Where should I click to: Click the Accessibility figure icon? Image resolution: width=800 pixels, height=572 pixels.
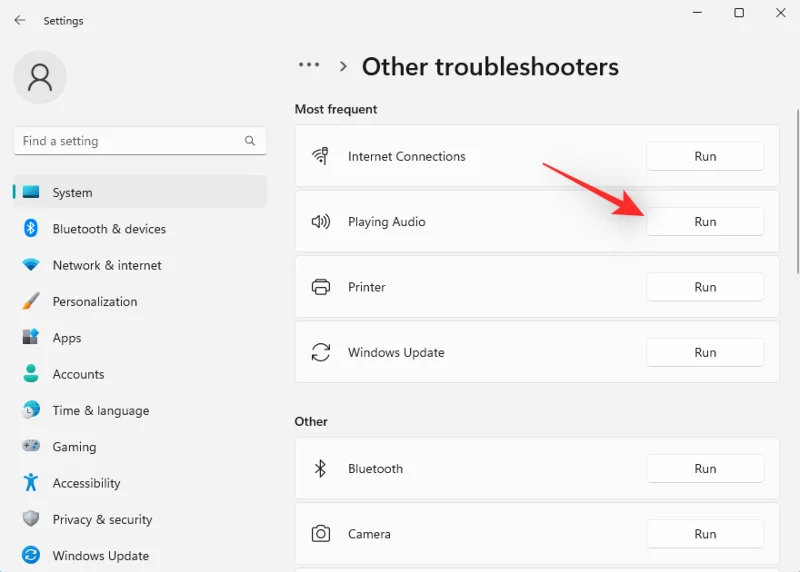[x=31, y=483]
